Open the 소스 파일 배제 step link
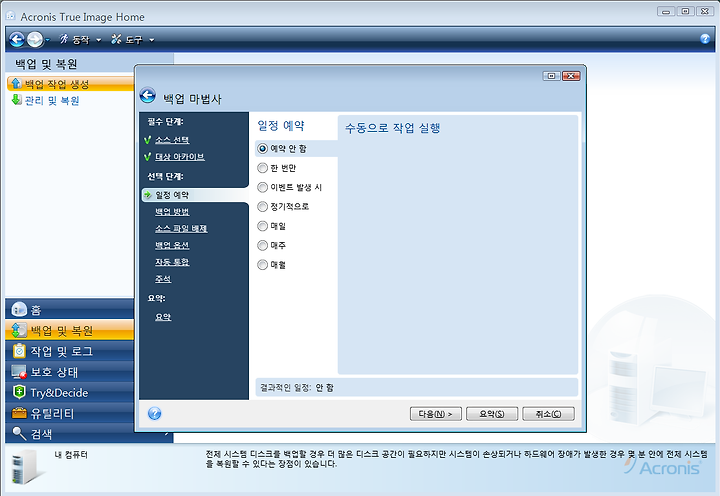Screen dimensions: 720x496 click(181, 229)
